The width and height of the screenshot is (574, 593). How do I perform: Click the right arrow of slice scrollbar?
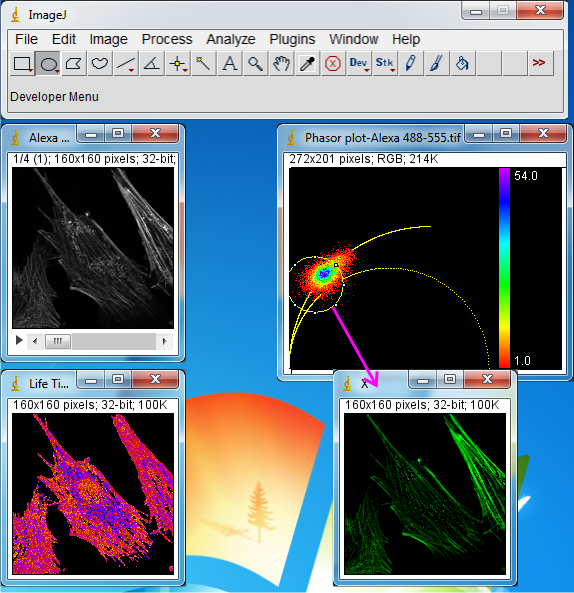164,342
